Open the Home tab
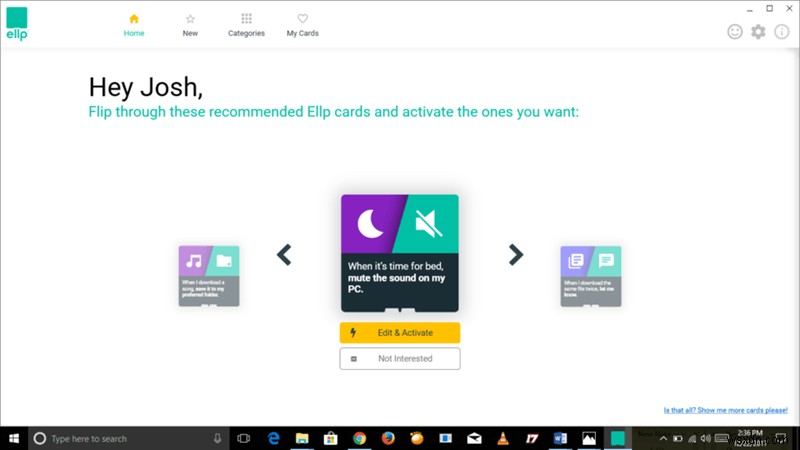The width and height of the screenshot is (800, 450). (x=134, y=26)
